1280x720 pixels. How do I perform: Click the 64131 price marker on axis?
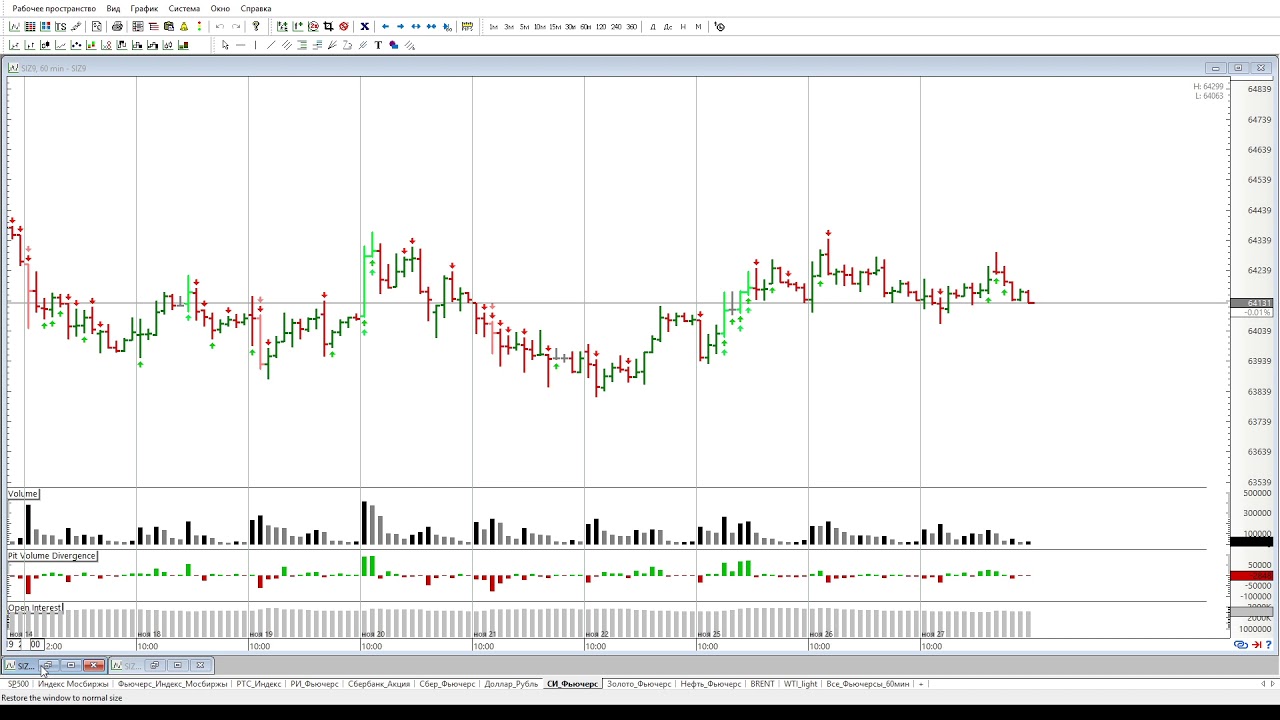click(x=1251, y=303)
